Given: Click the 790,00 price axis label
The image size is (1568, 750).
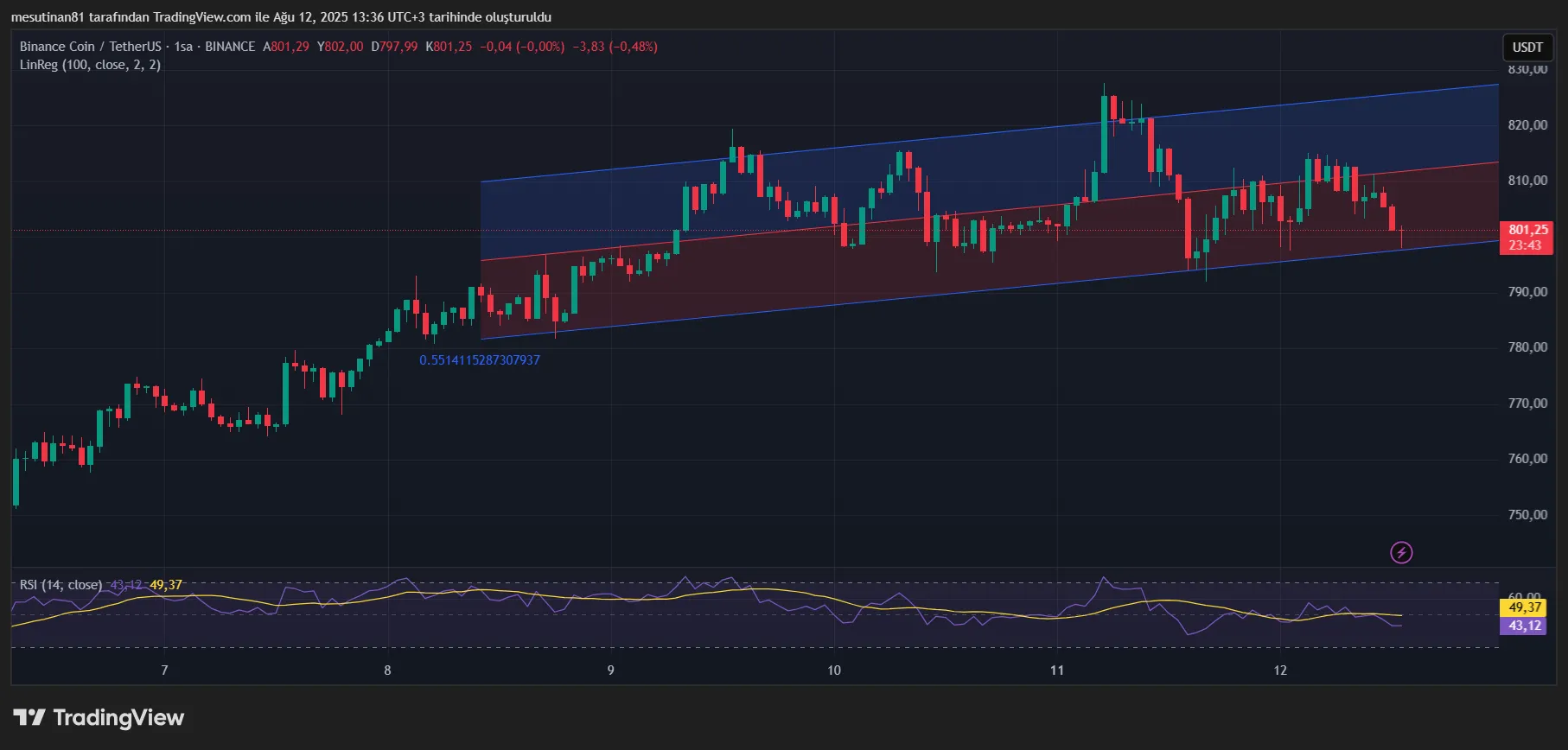Looking at the screenshot, I should [x=1527, y=292].
